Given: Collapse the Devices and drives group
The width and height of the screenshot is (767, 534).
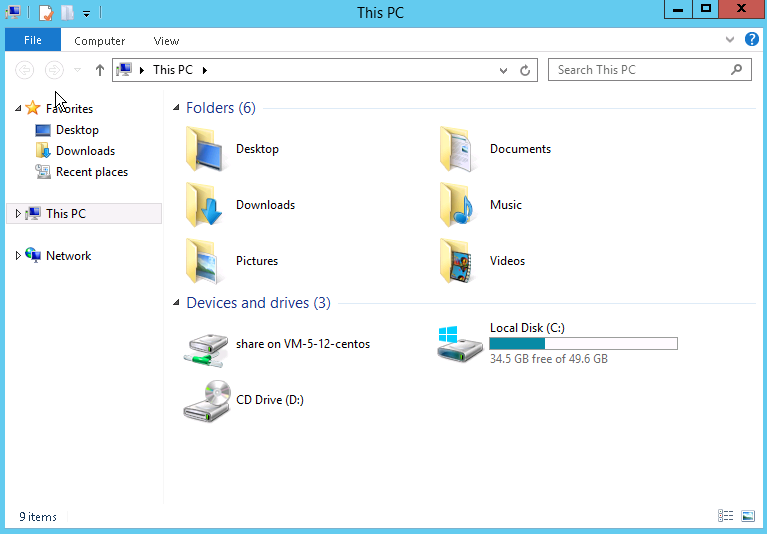Looking at the screenshot, I should click(176, 303).
